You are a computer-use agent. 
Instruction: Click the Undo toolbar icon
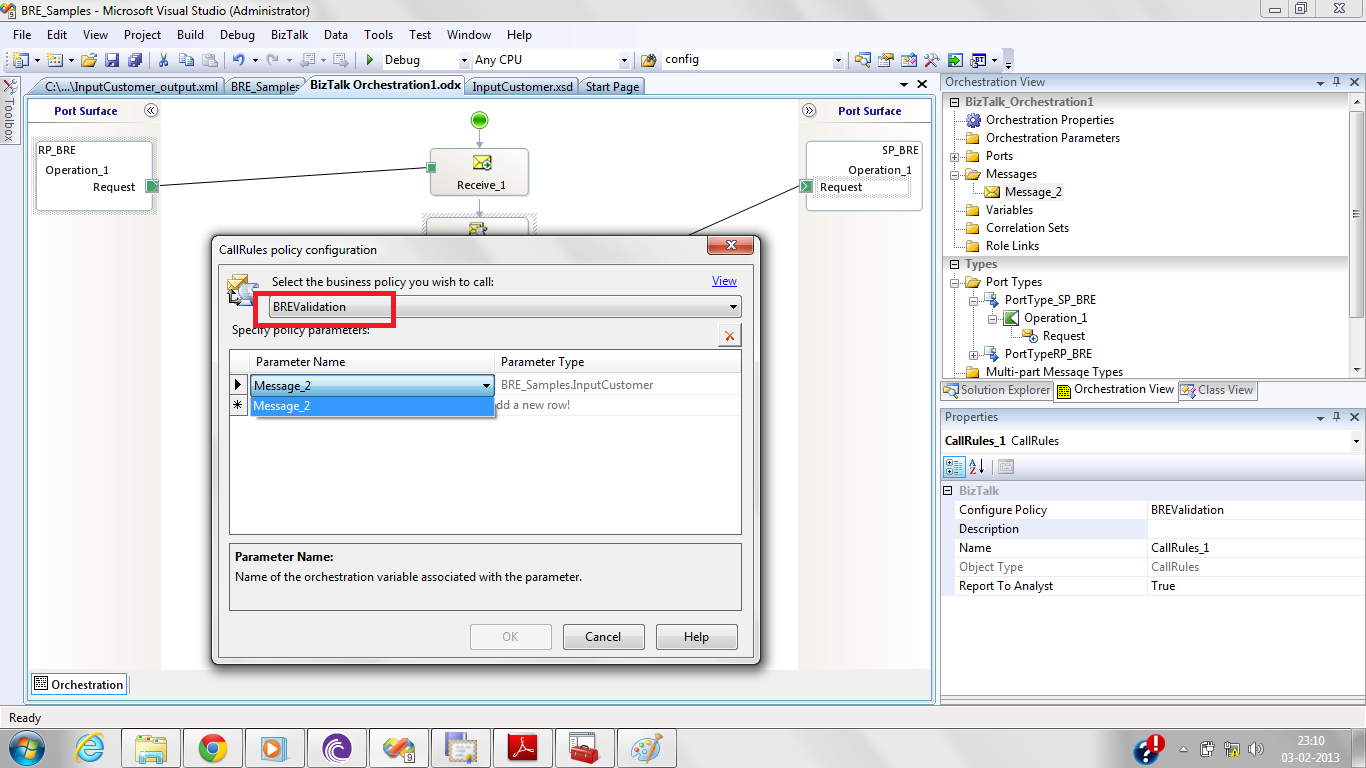pyautogui.click(x=239, y=60)
